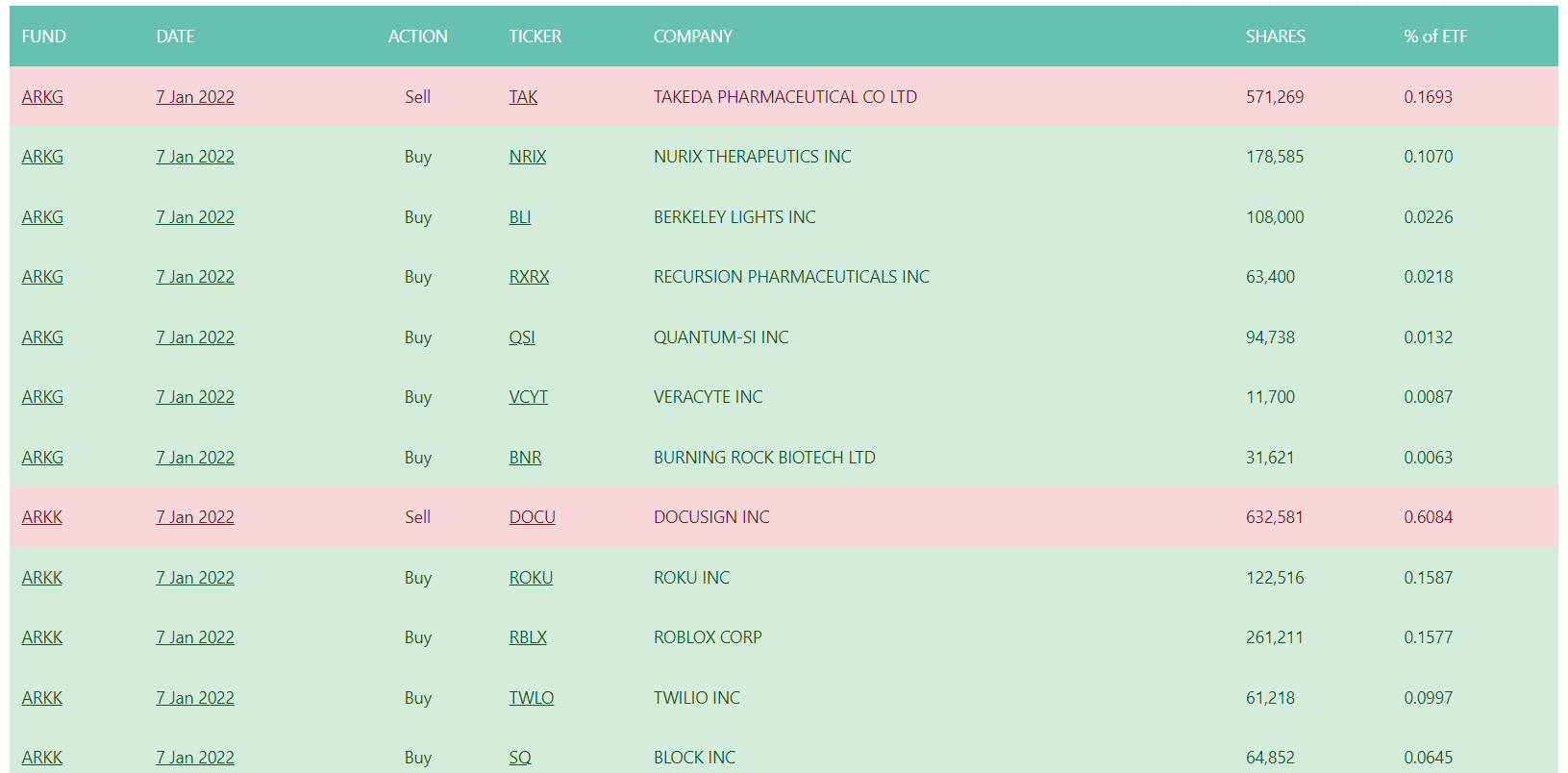Open the ROKU ticker link

click(531, 578)
